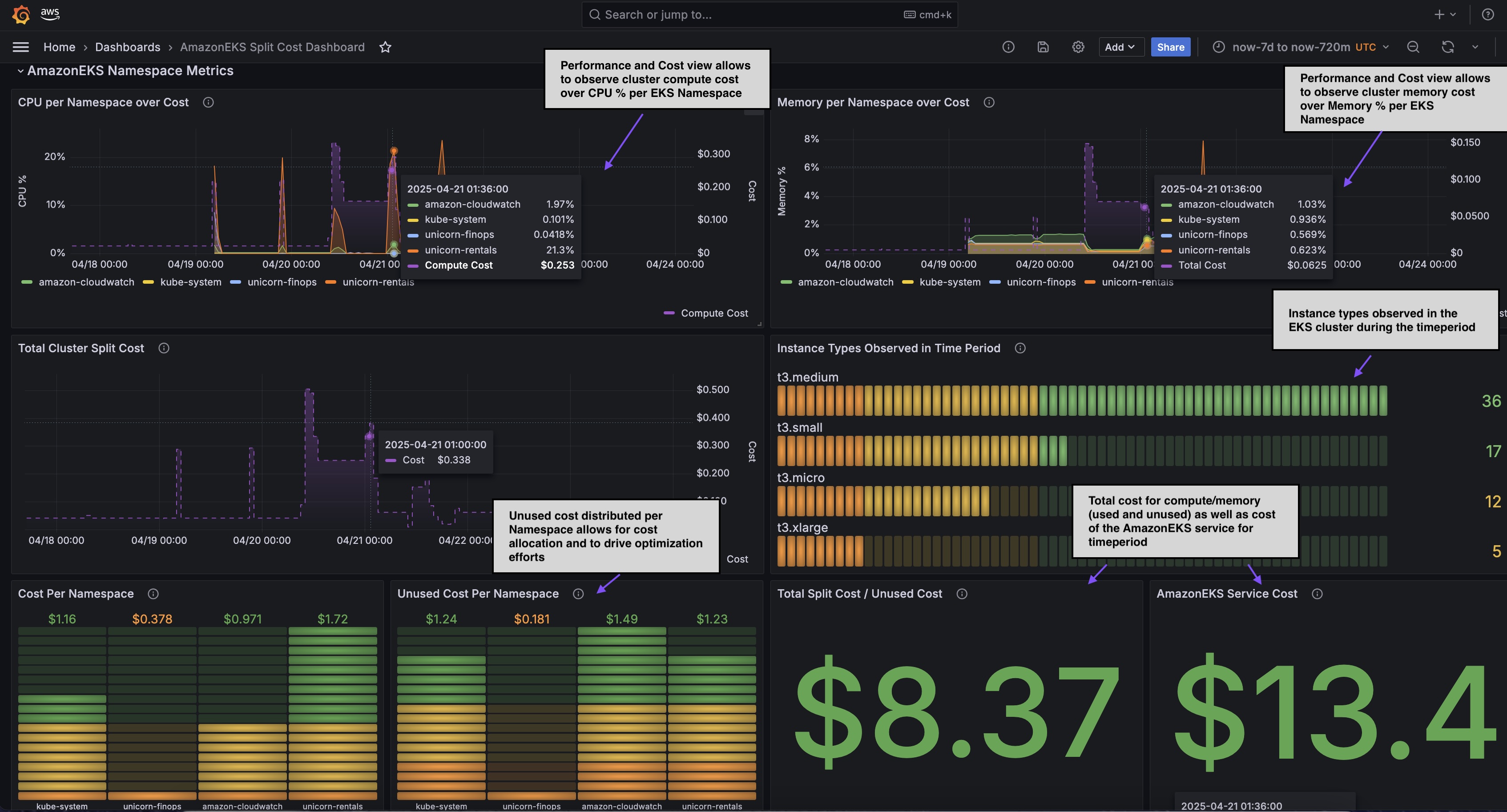1507x812 pixels.
Task: Open the help question mark icon
Action: point(1488,15)
